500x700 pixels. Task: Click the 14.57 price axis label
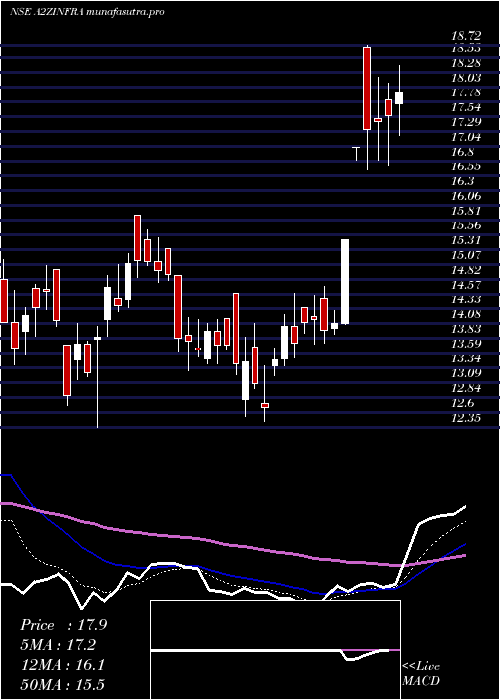pyautogui.click(x=466, y=285)
